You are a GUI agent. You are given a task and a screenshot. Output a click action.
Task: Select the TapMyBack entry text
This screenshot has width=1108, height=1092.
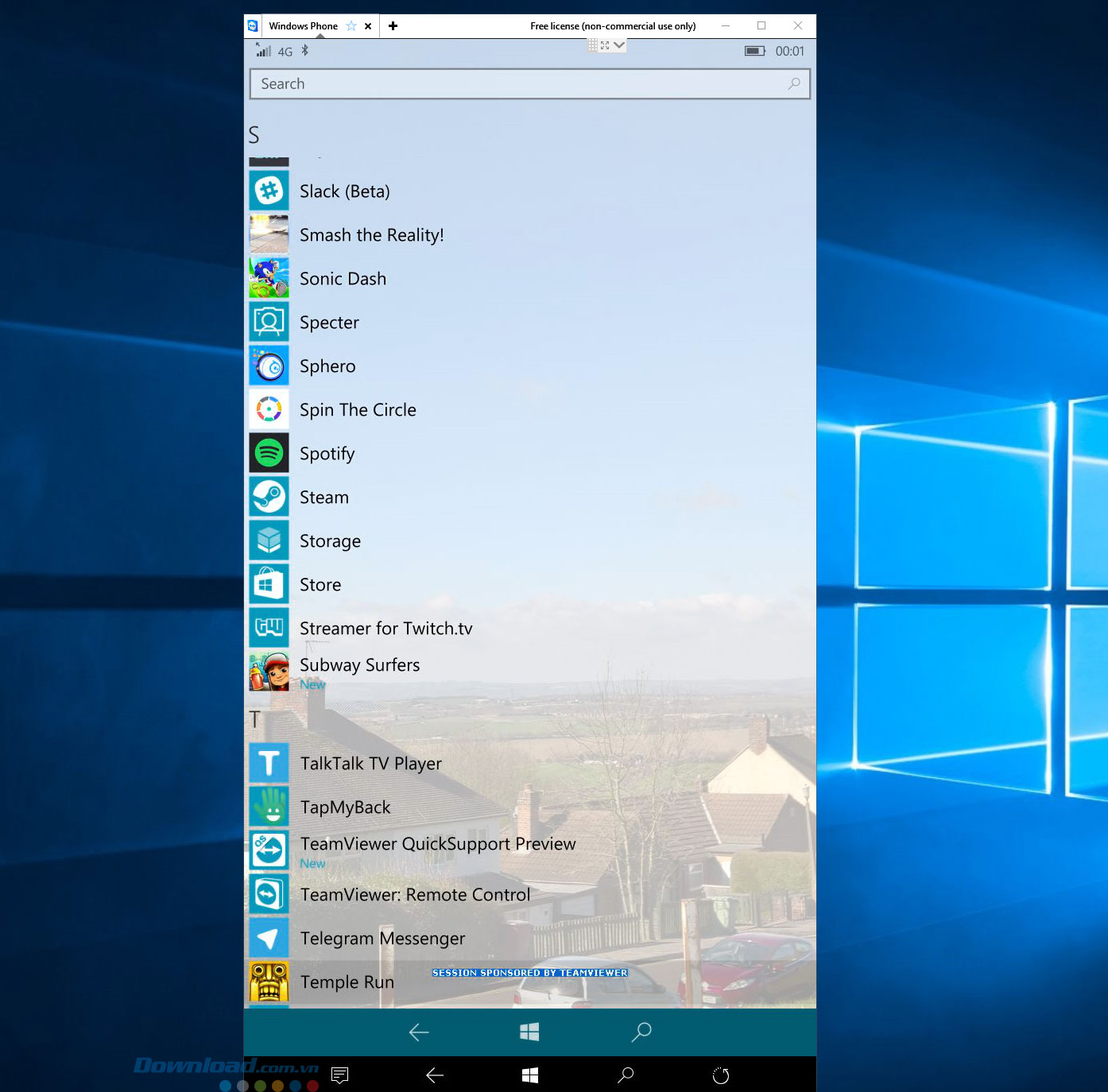[x=345, y=807]
